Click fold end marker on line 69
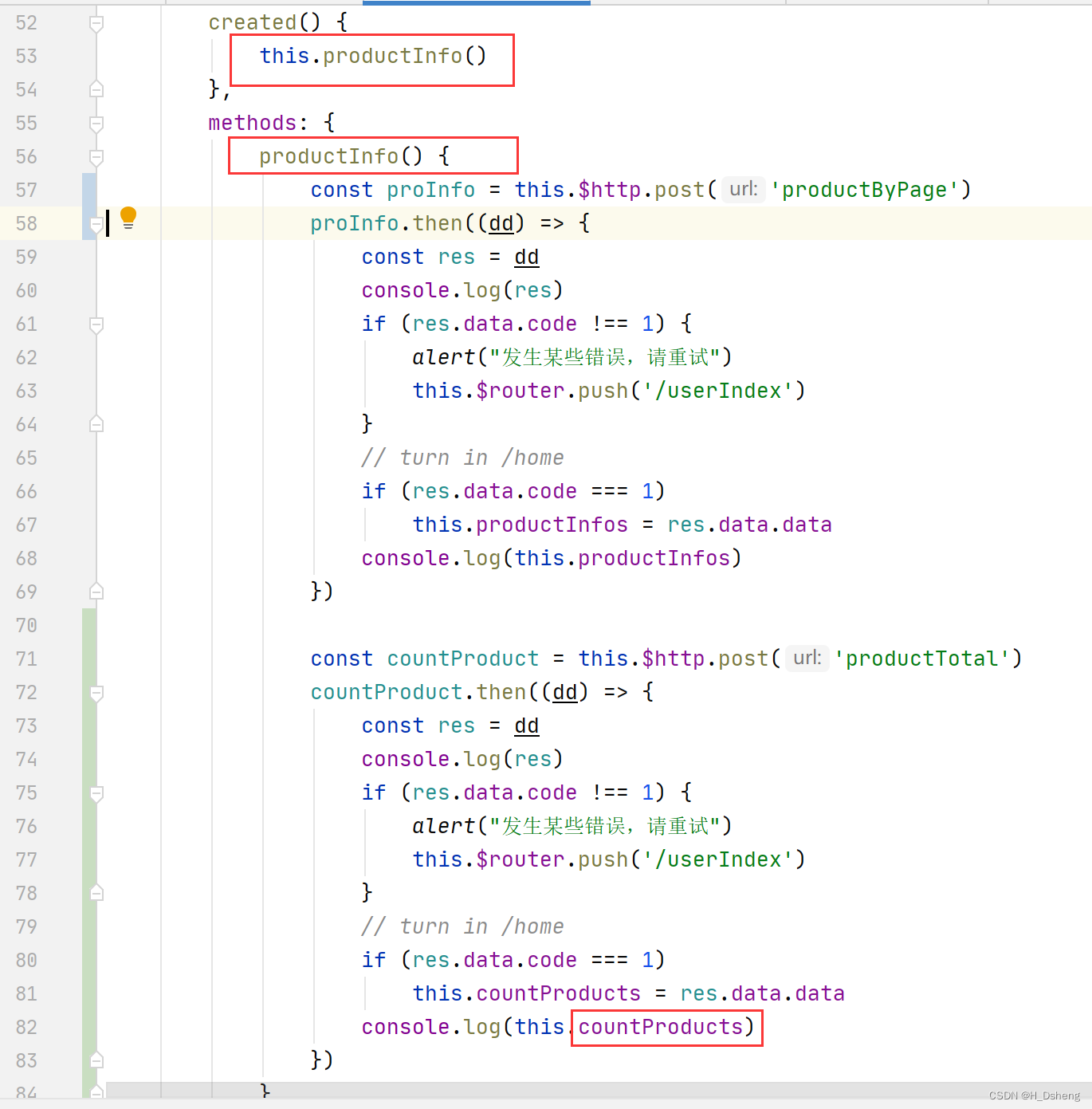The height and width of the screenshot is (1109, 1092). [96, 592]
